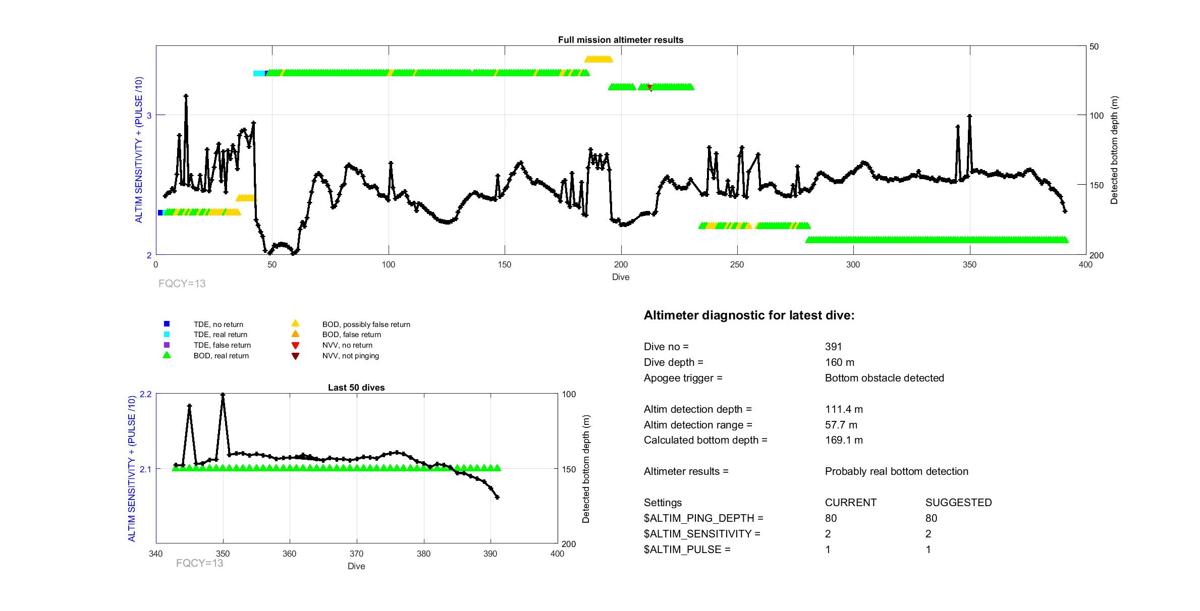The height and width of the screenshot is (611, 1200).
Task: Click the dark red NVV not pinging legend marker
Action: tap(295, 355)
